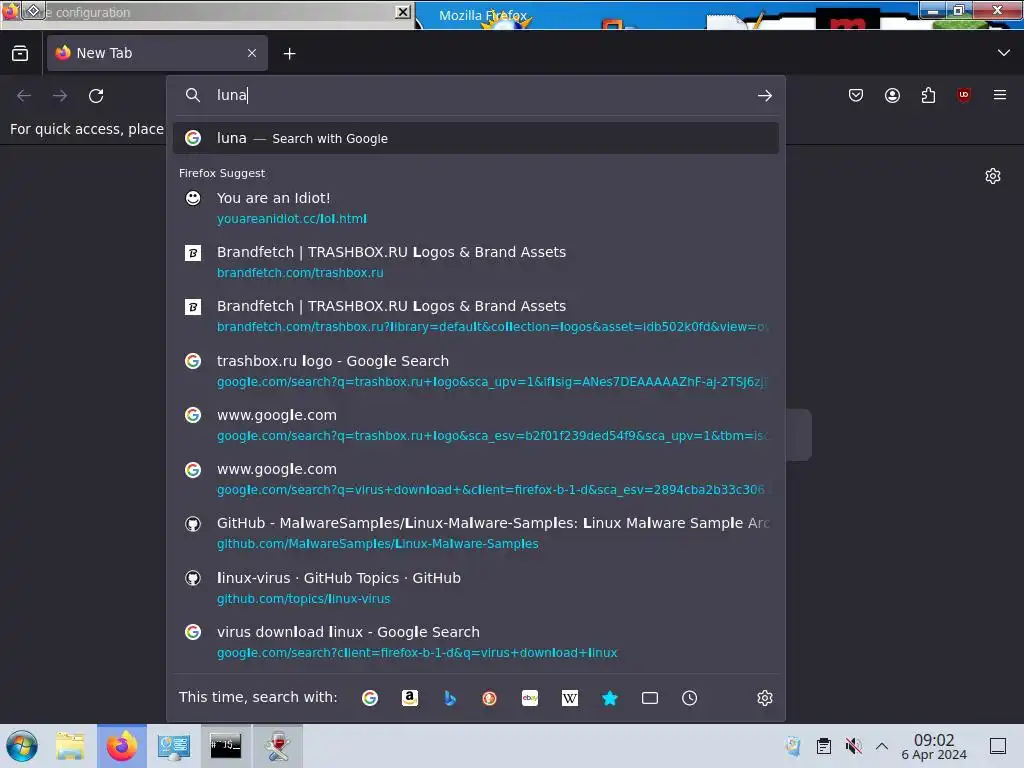Search open tabs with the tab icon
Image resolution: width=1024 pixels, height=768 pixels.
click(x=650, y=698)
